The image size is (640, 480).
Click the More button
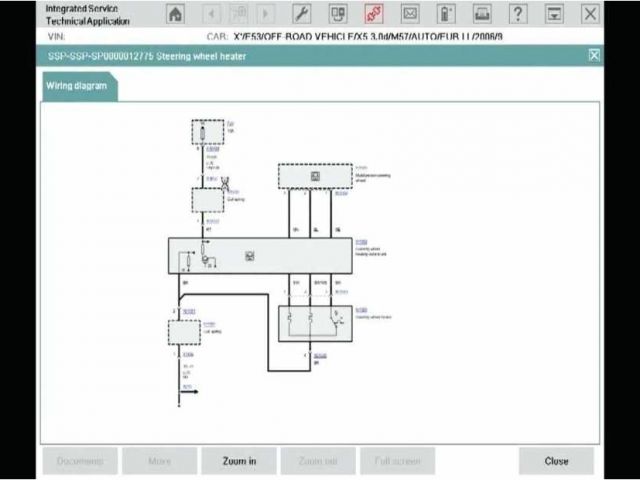pyautogui.click(x=159, y=461)
